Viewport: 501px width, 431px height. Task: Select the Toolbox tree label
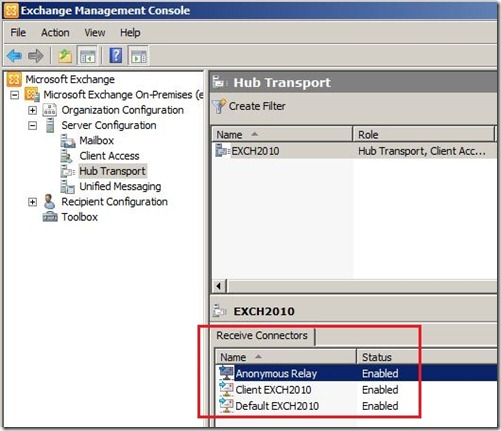[79, 217]
